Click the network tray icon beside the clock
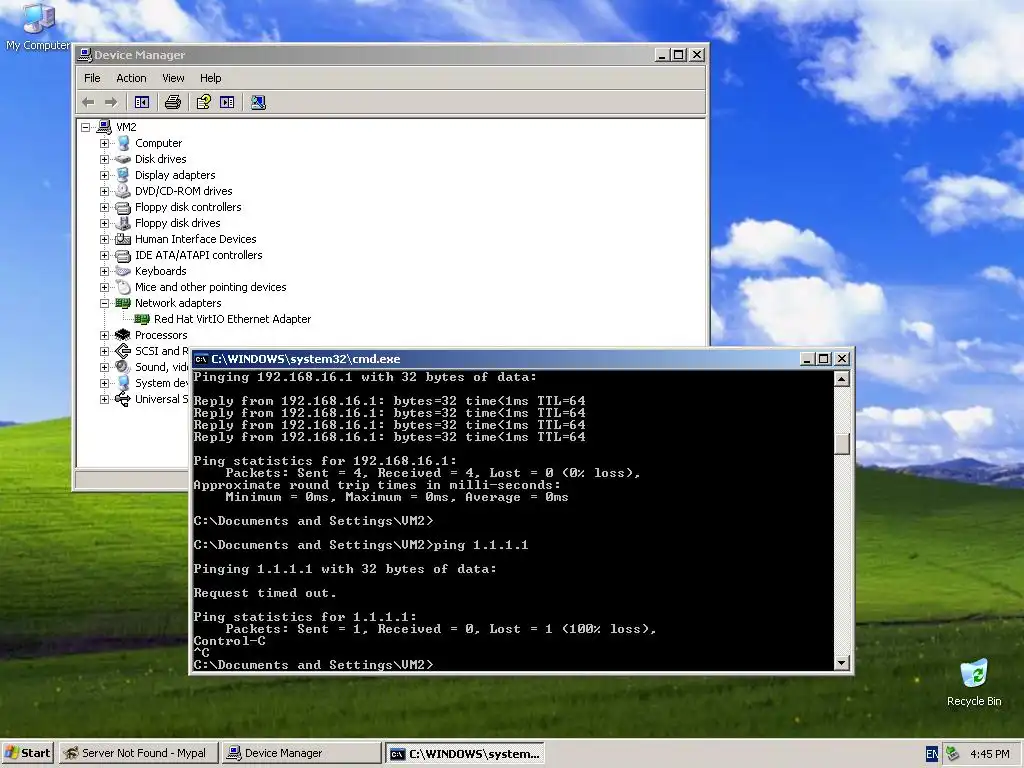 [x=953, y=754]
